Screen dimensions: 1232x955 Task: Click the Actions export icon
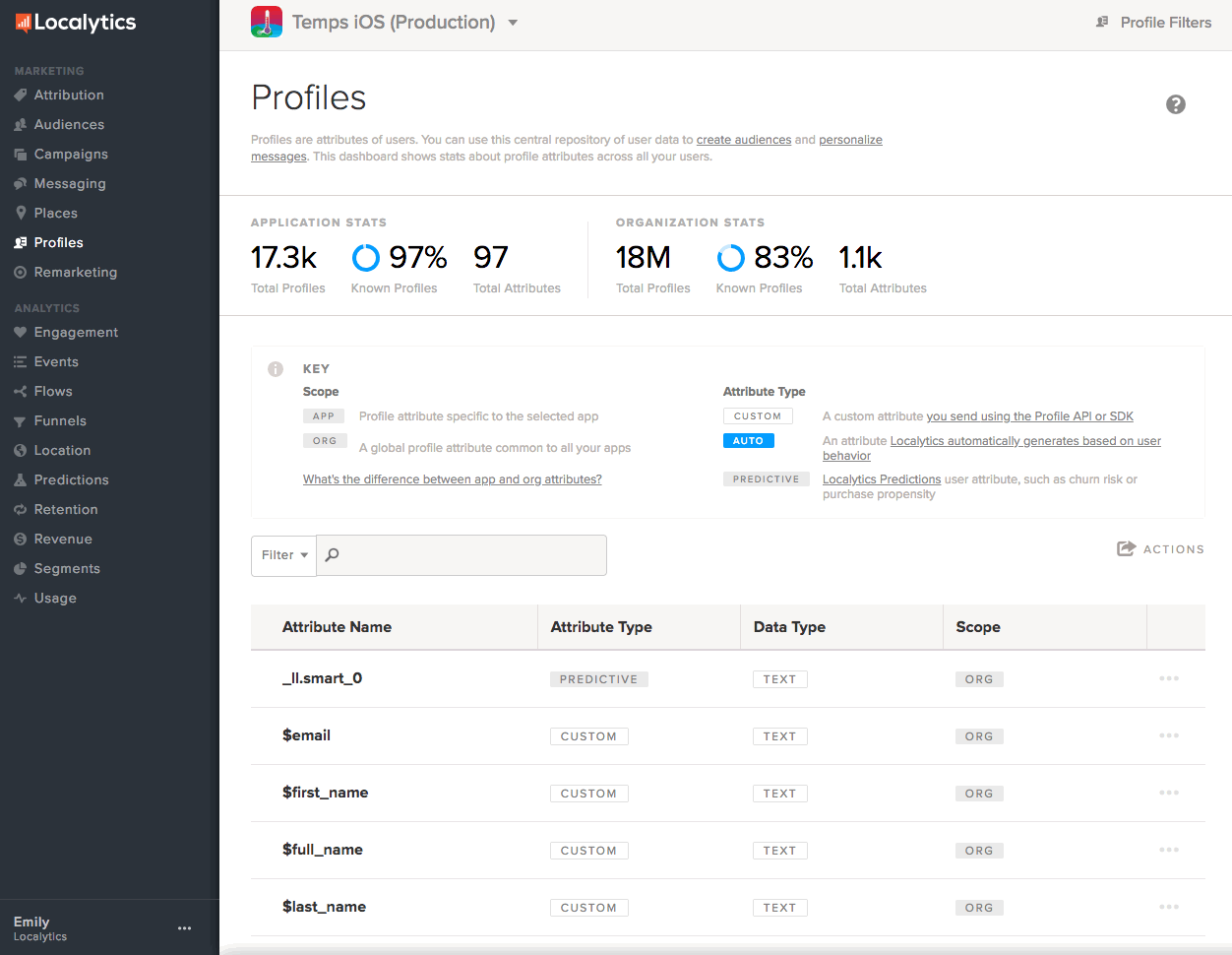(1126, 548)
